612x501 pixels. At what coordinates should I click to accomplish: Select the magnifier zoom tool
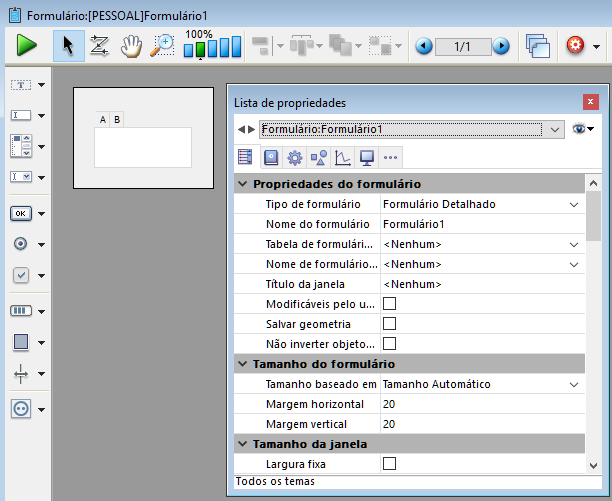(162, 46)
